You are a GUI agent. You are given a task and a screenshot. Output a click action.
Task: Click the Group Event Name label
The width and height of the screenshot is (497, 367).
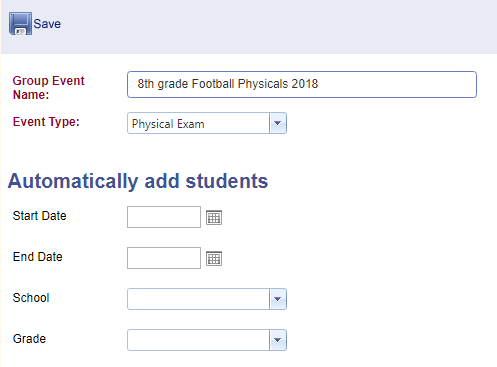point(48,88)
